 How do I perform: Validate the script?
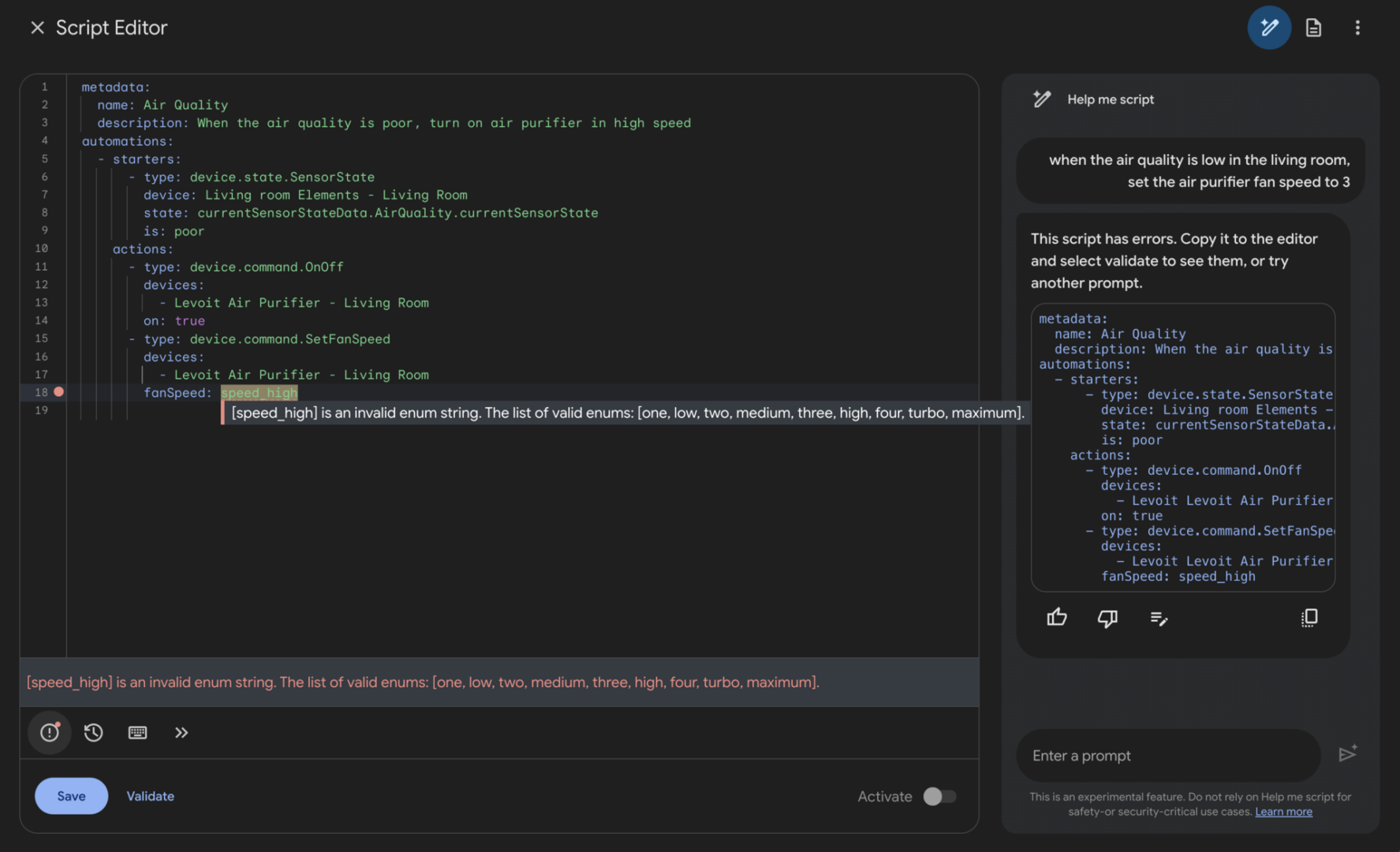pyautogui.click(x=150, y=795)
